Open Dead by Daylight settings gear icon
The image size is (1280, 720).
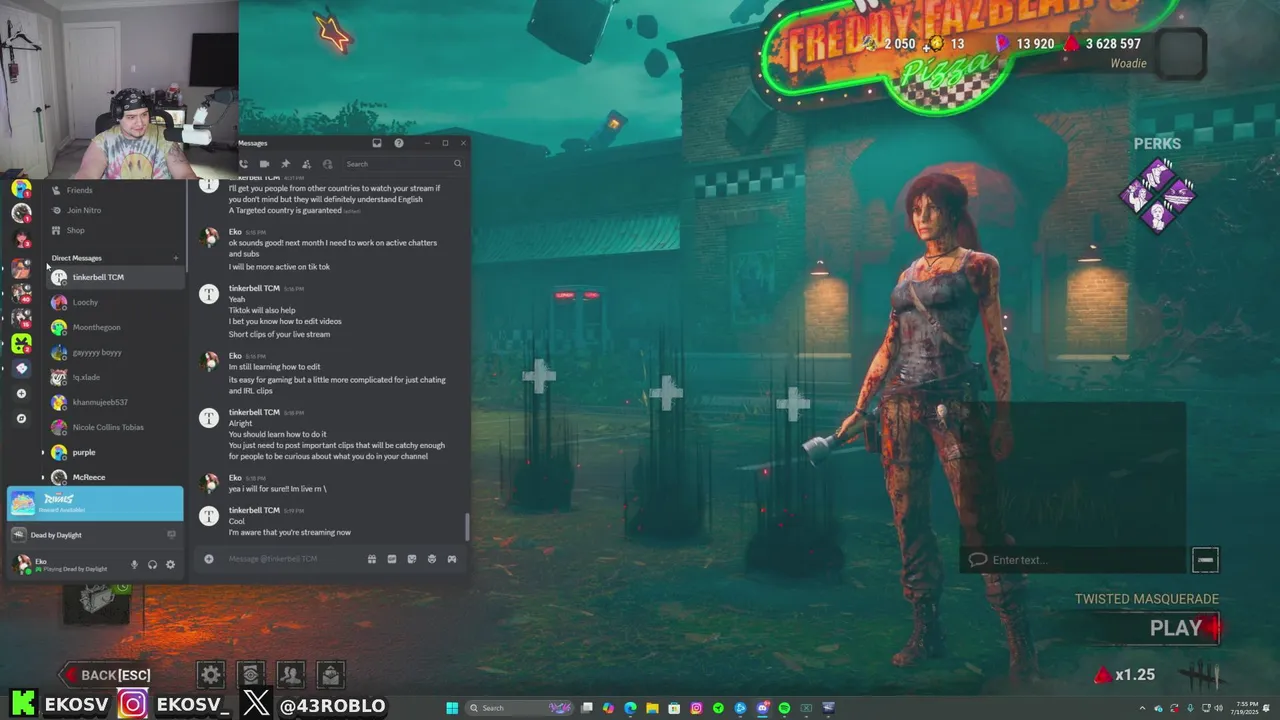(210, 675)
